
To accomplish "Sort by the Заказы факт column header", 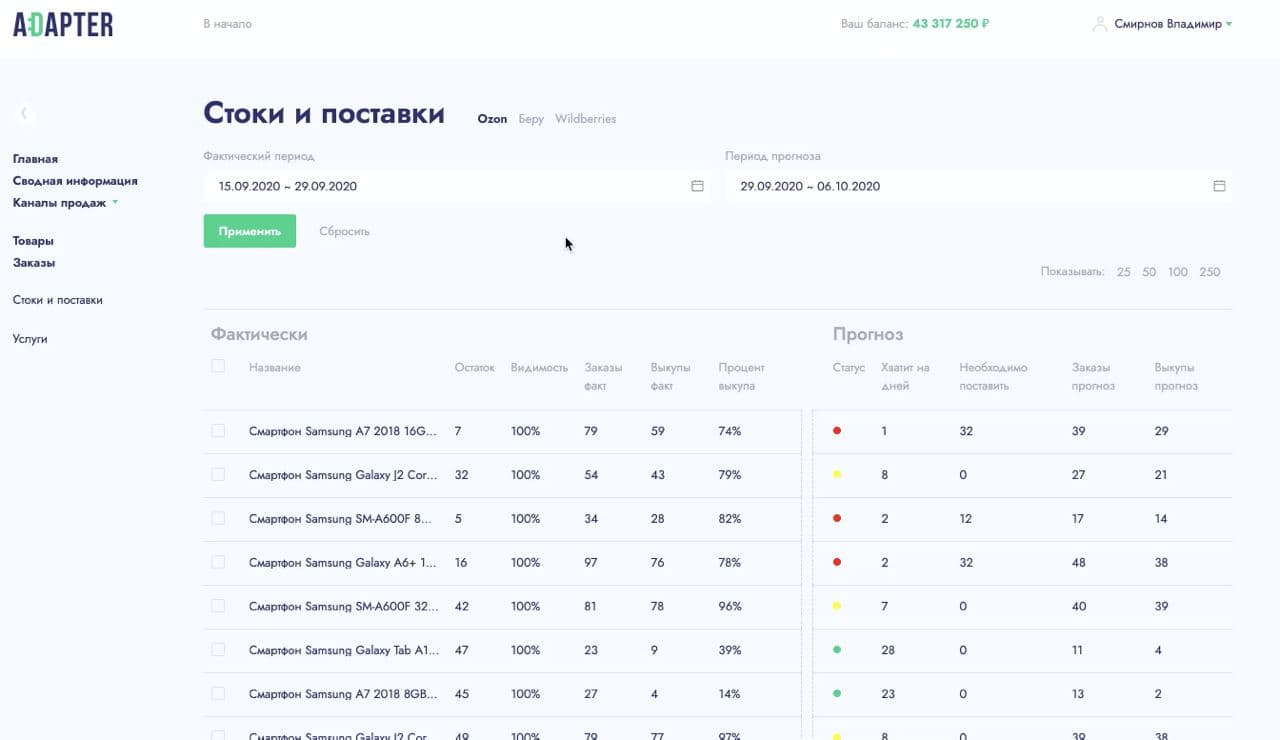I will 601,376.
